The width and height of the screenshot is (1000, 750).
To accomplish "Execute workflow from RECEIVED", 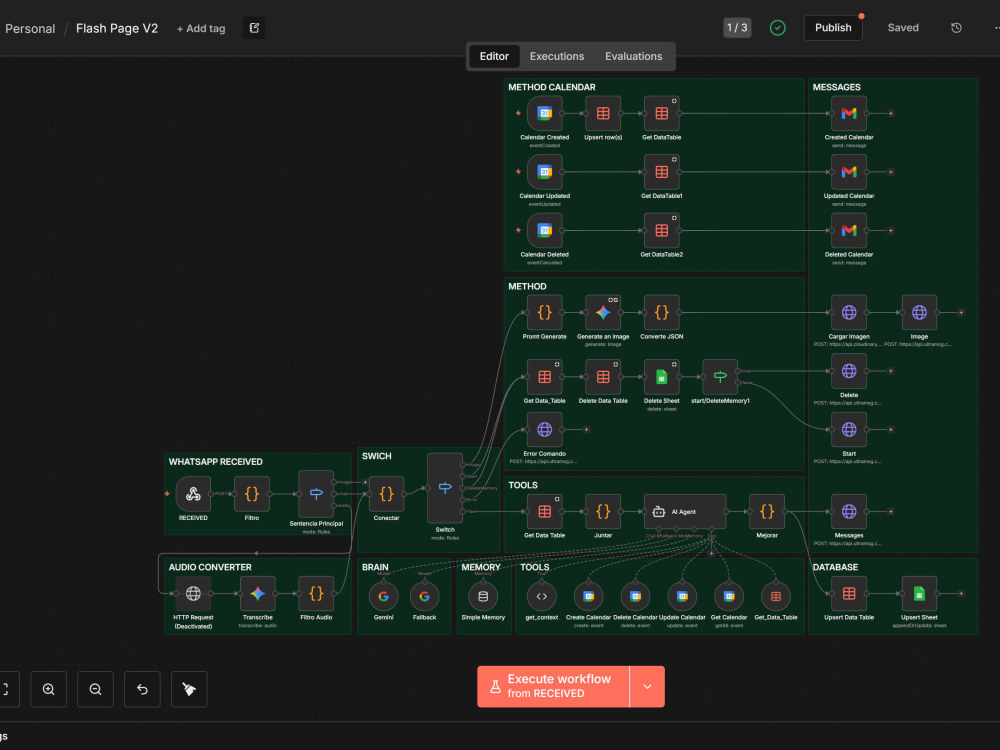I will pyautogui.click(x=553, y=687).
